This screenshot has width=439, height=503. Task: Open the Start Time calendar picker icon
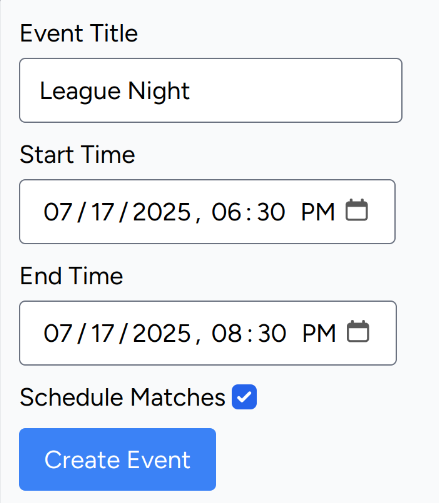click(x=356, y=210)
